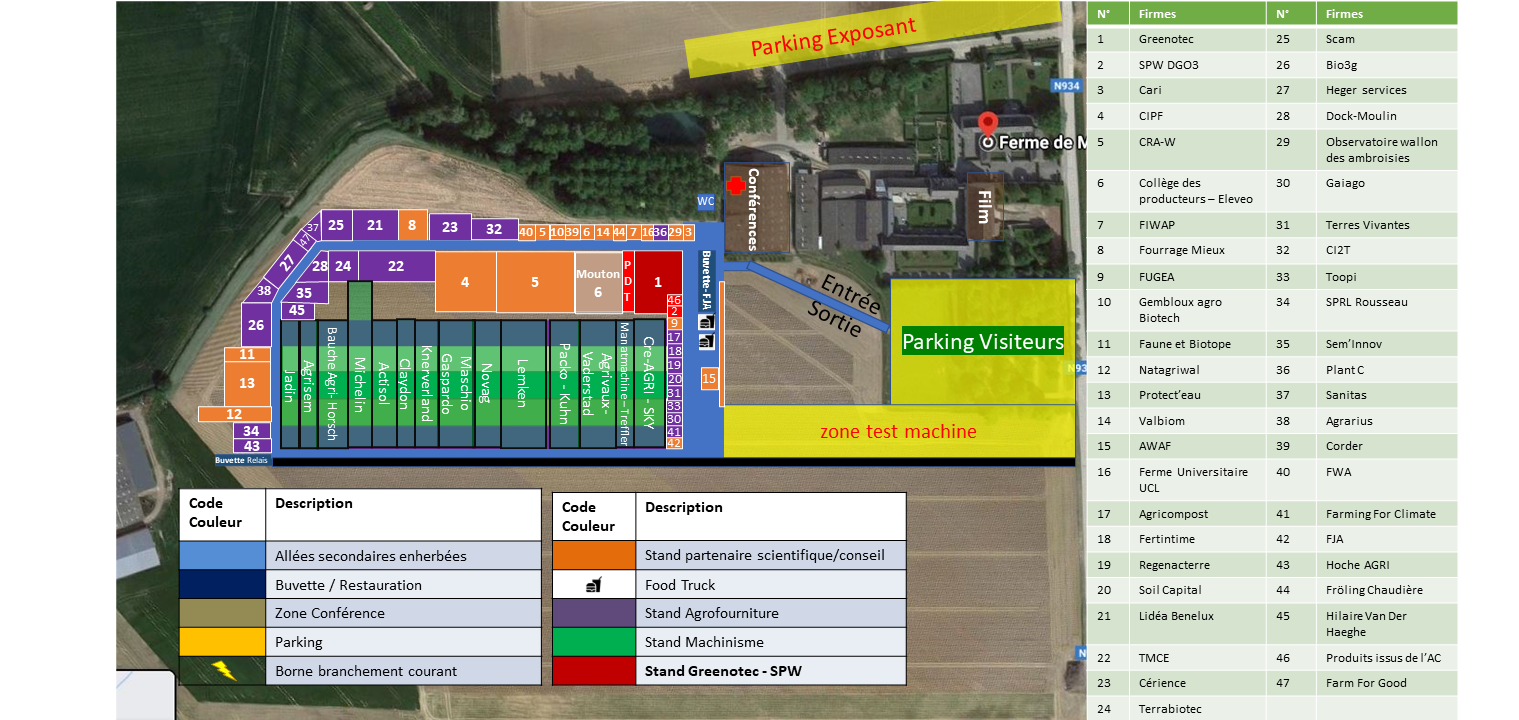Image resolution: width=1519 pixels, height=720 pixels.
Task: Click Greenotec in the Firmes table
Action: (x=1166, y=39)
